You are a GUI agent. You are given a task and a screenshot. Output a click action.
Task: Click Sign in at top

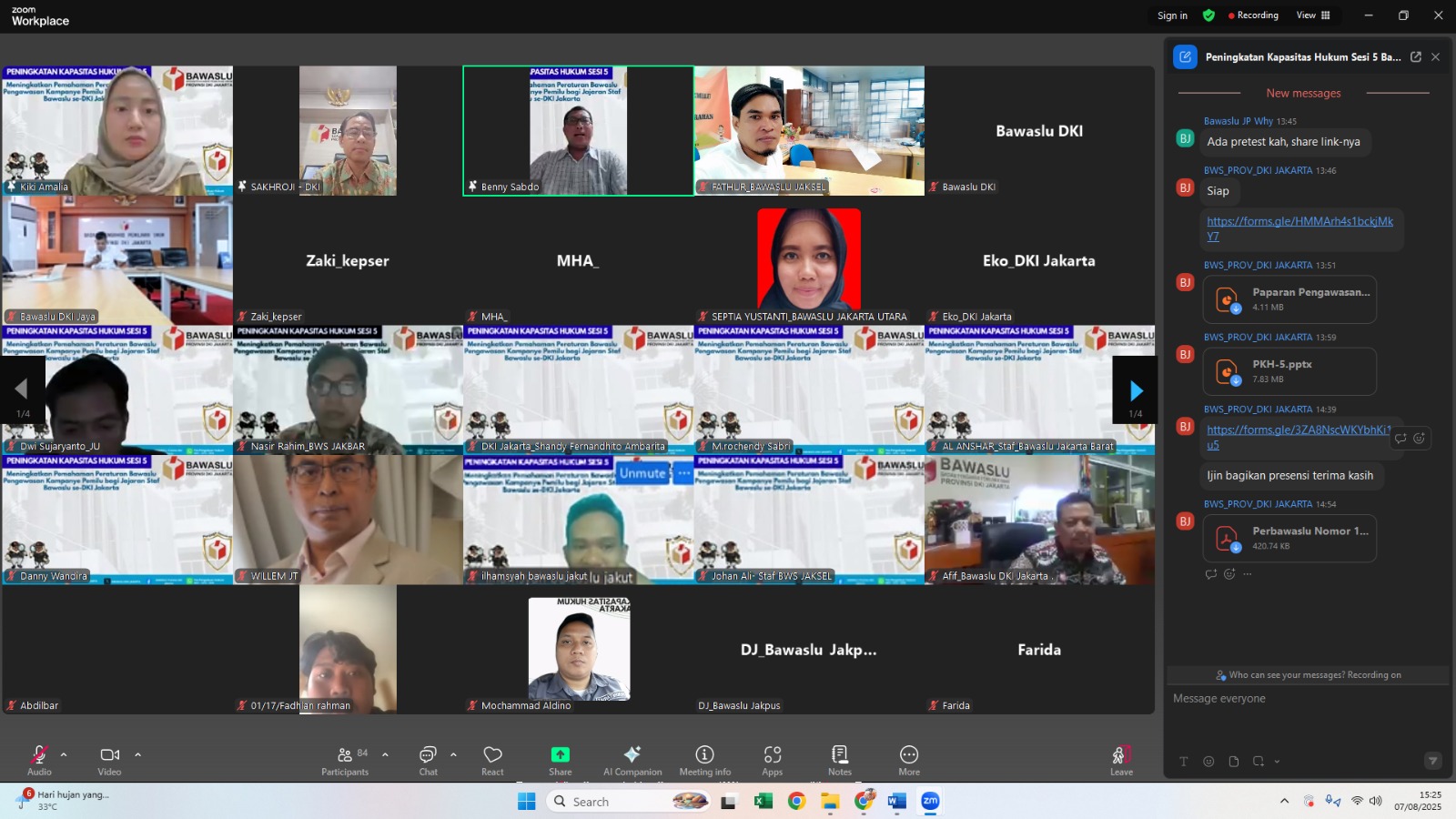tap(1172, 15)
